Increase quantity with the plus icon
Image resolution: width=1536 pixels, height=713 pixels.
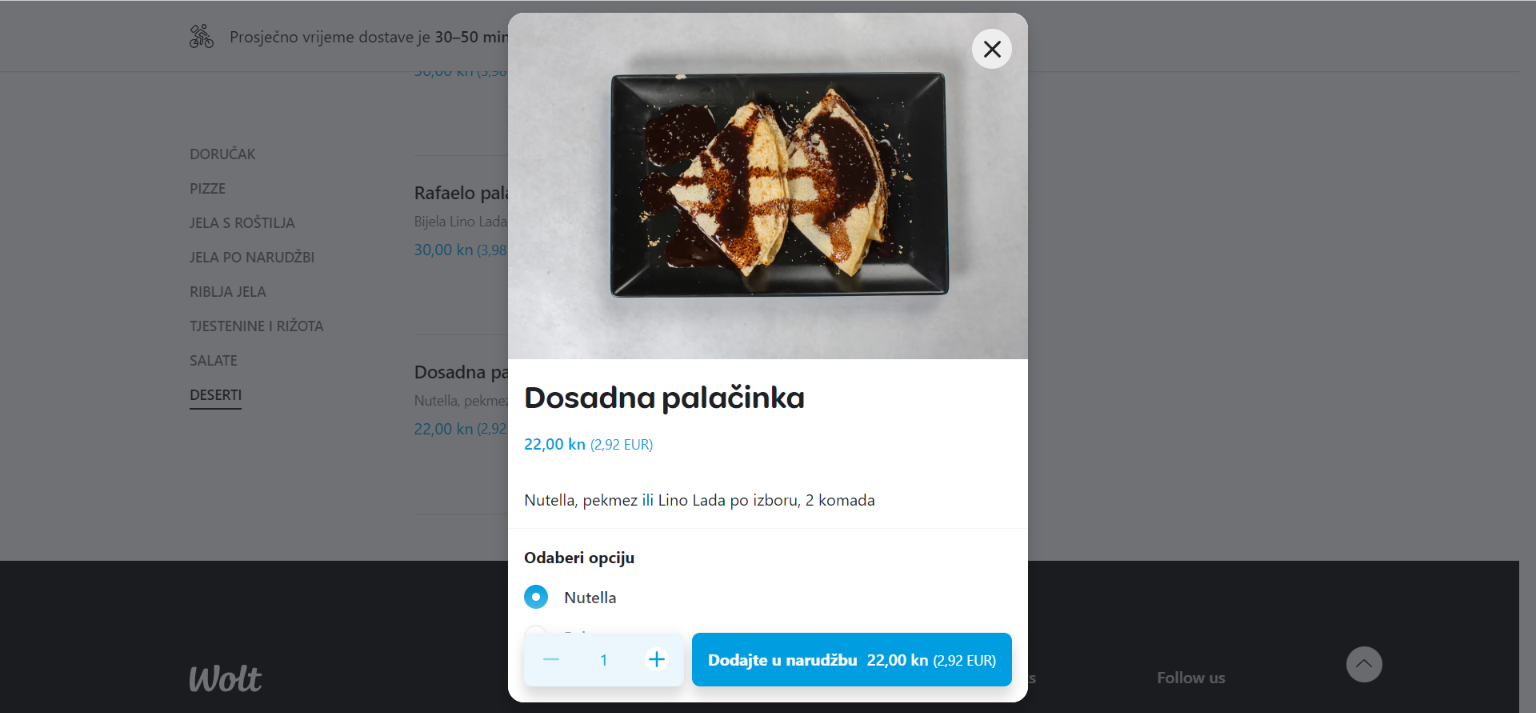click(656, 659)
